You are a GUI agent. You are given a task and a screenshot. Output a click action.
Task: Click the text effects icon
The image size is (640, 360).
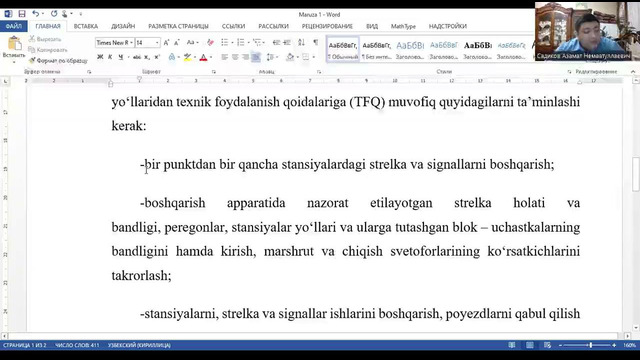click(x=172, y=57)
